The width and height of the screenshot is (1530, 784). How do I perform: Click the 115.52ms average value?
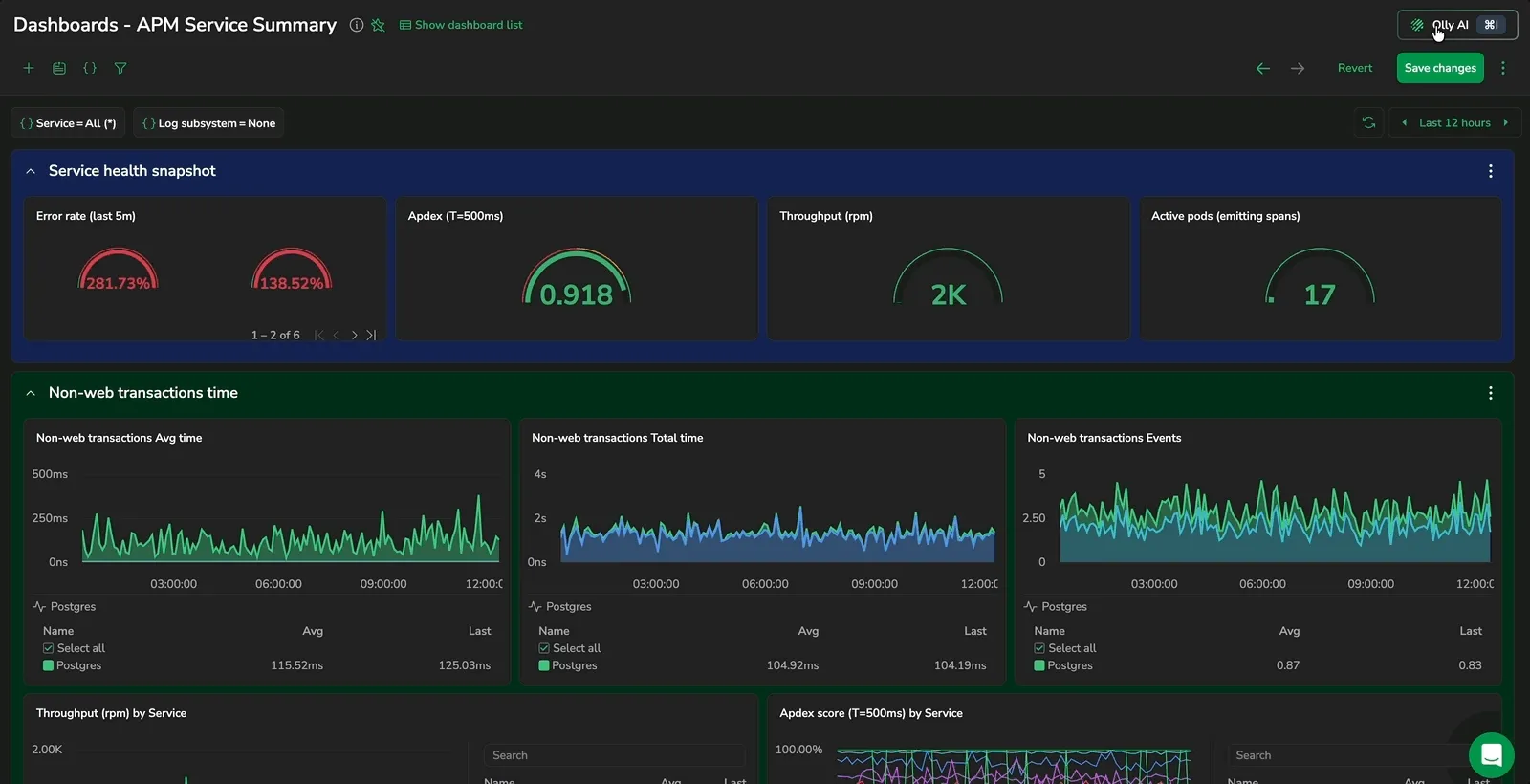coord(296,665)
